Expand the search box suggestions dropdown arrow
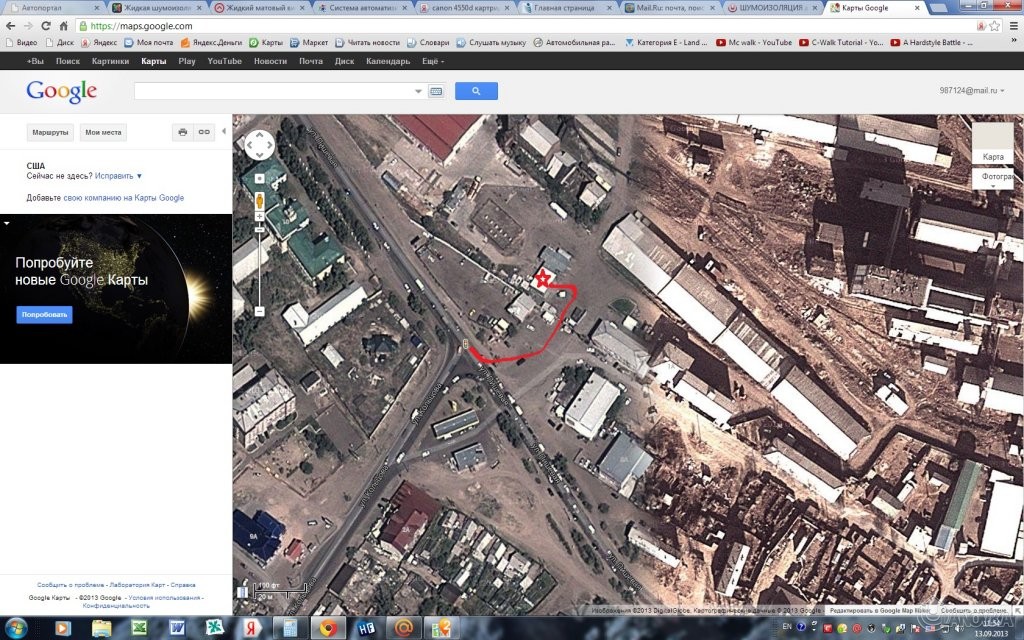Screen dimensions: 1024x640 coord(419,91)
